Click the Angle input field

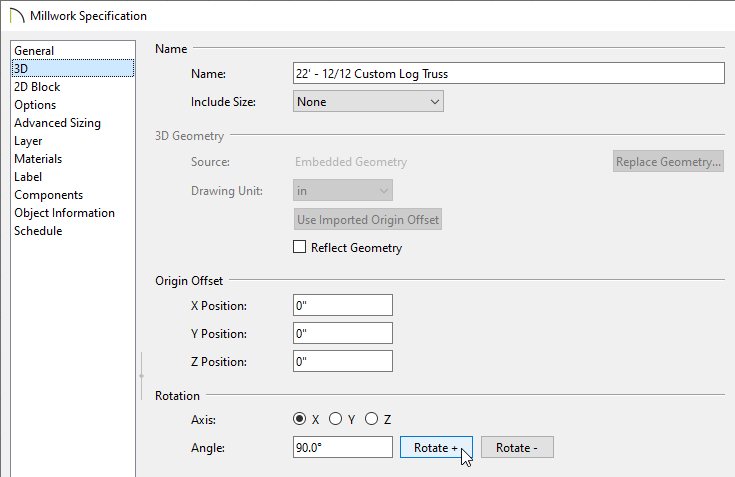click(x=343, y=447)
